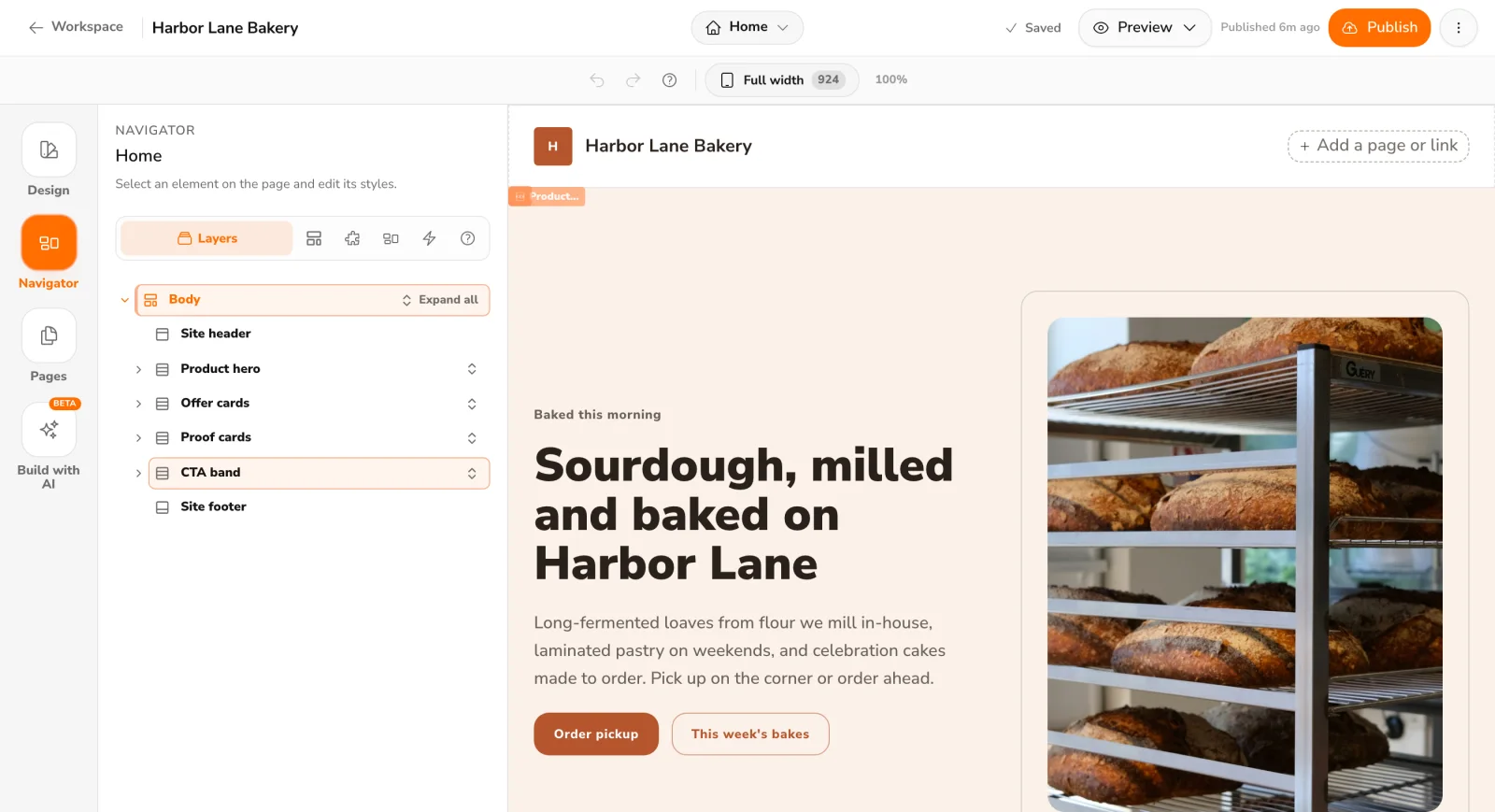Screen dimensions: 1495x812
Task: Open the Home page dropdown
Action: click(747, 27)
